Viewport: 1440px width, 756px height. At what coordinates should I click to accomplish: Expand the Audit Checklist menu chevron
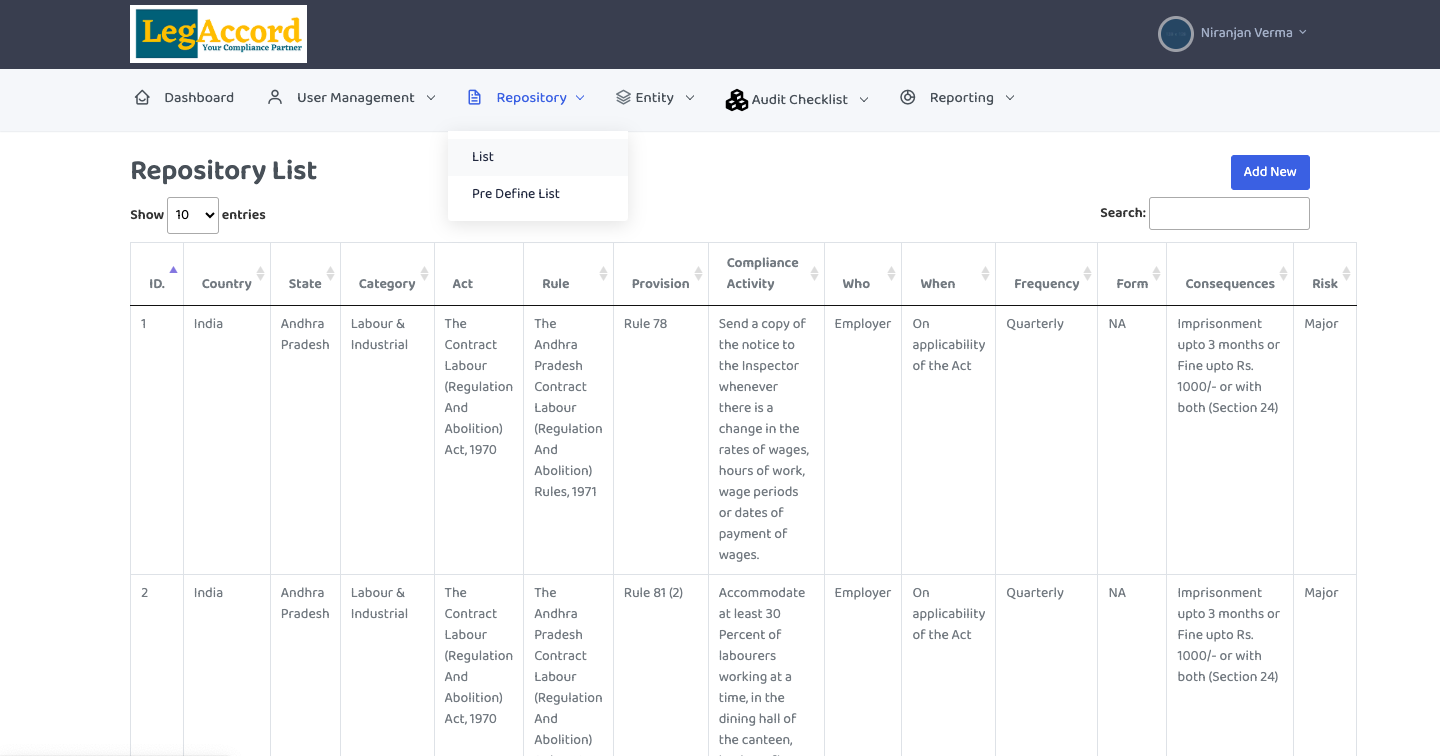864,99
